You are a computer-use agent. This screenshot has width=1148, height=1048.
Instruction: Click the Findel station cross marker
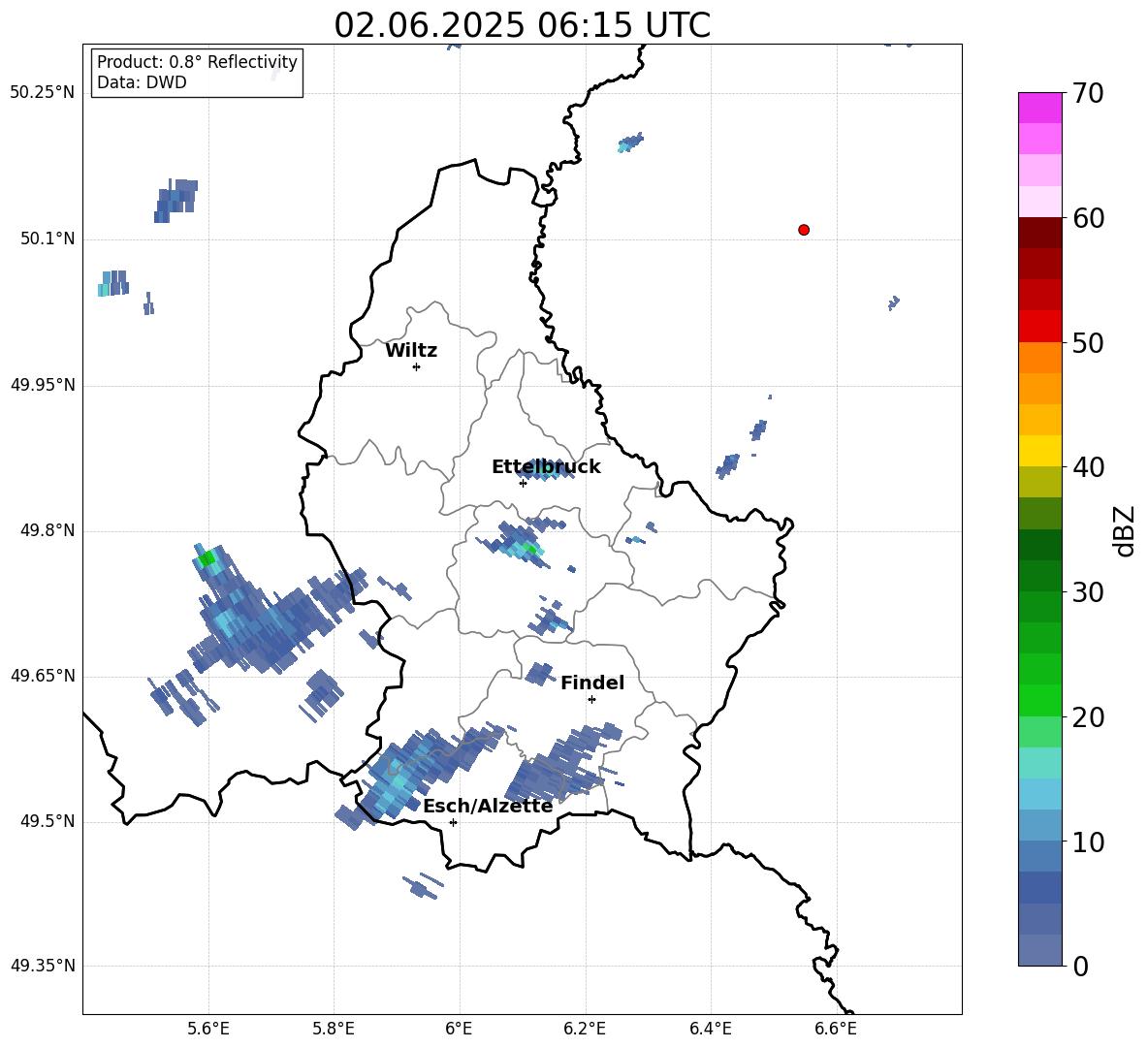[x=592, y=700]
